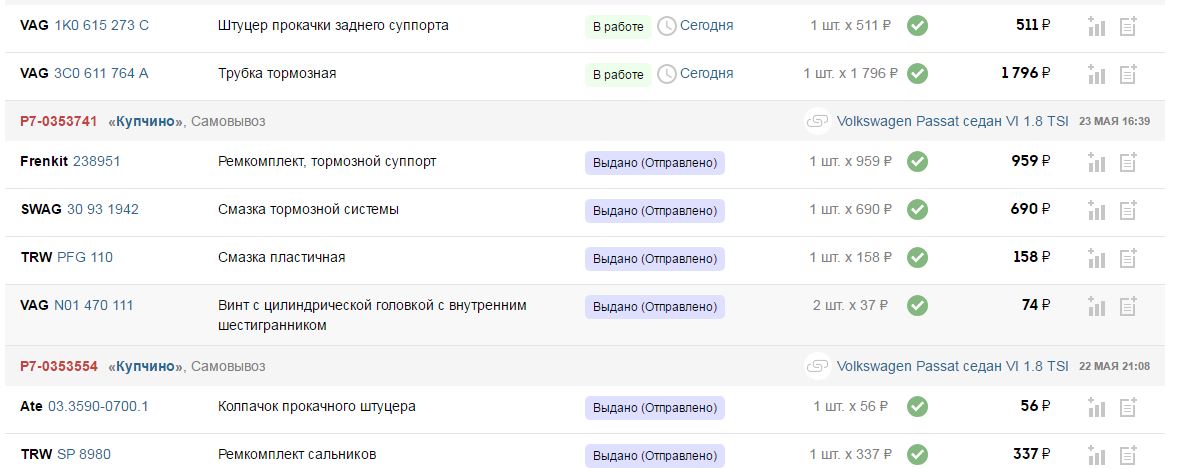The image size is (1183, 469).
Task: Click the bar chart icon in the TRW PFG 110 row
Action: tap(1096, 258)
